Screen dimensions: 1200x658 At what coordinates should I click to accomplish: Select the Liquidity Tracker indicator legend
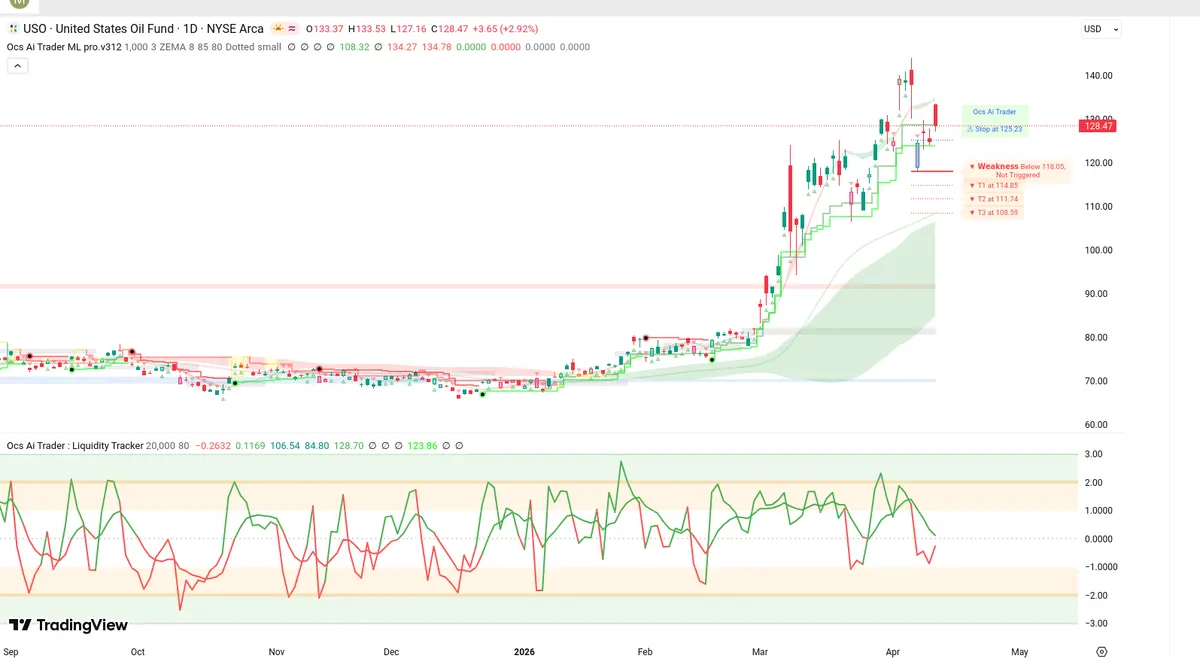pyautogui.click(x=75, y=446)
